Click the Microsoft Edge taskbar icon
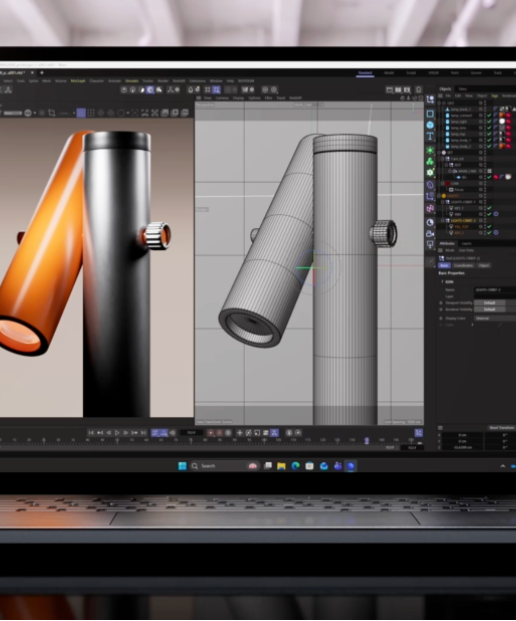516x621 pixels. (295, 466)
